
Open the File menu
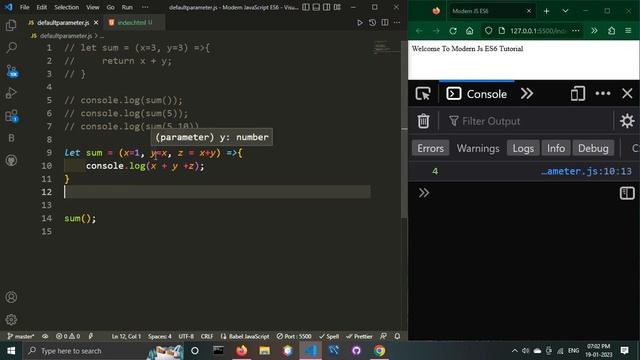pos(24,7)
